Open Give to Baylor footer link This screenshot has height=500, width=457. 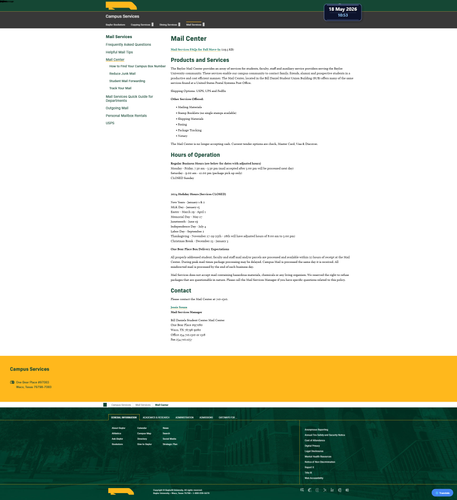(x=144, y=444)
